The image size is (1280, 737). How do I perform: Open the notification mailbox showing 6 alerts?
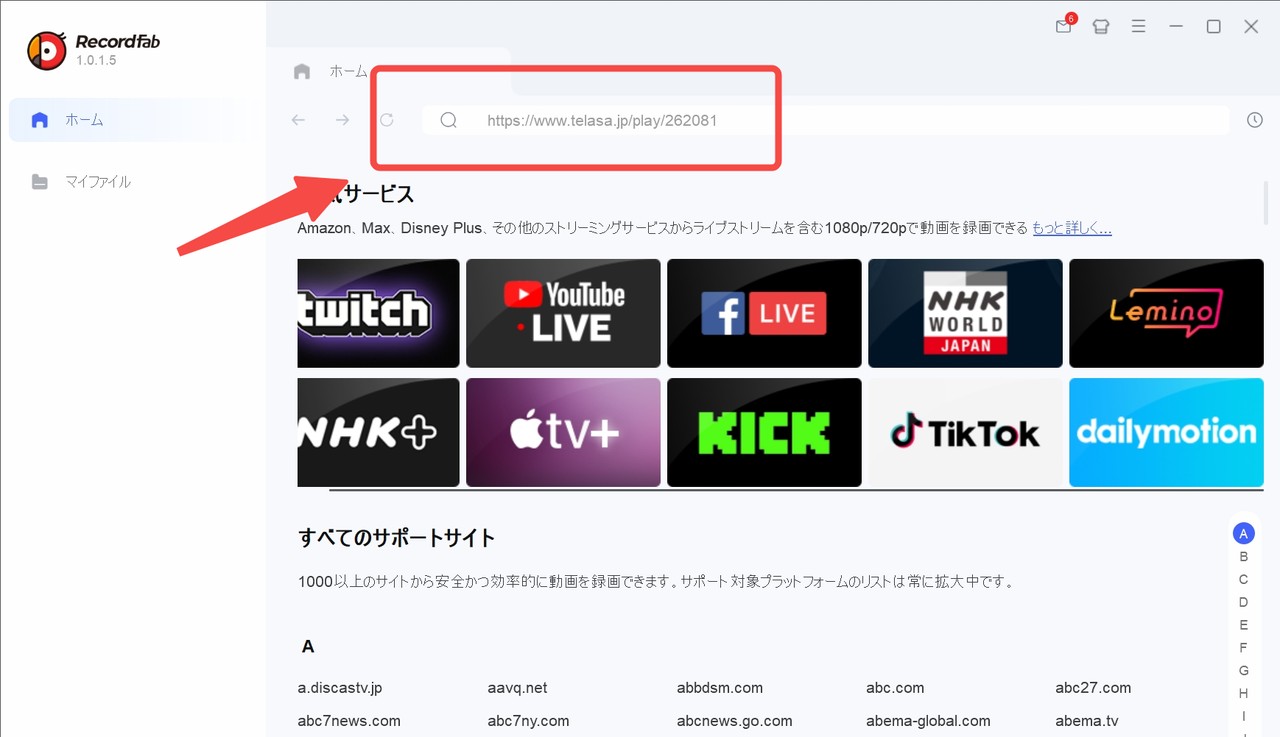(1062, 27)
